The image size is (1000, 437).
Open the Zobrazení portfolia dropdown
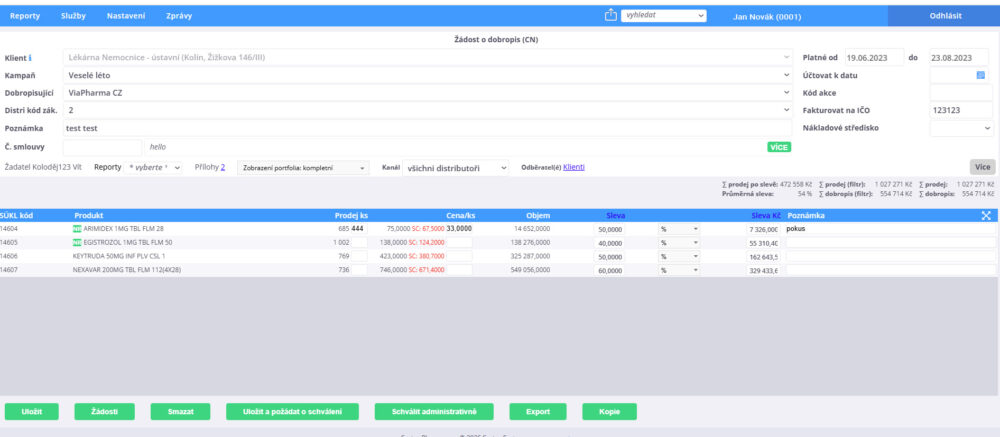click(x=304, y=168)
